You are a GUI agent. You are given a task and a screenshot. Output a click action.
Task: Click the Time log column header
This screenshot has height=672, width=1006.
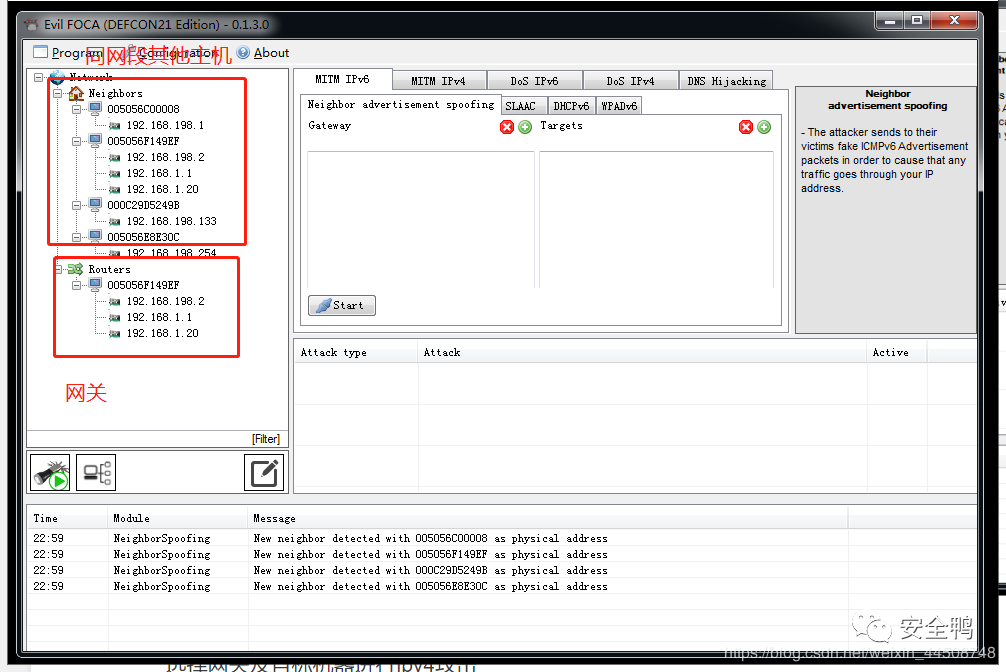67,519
